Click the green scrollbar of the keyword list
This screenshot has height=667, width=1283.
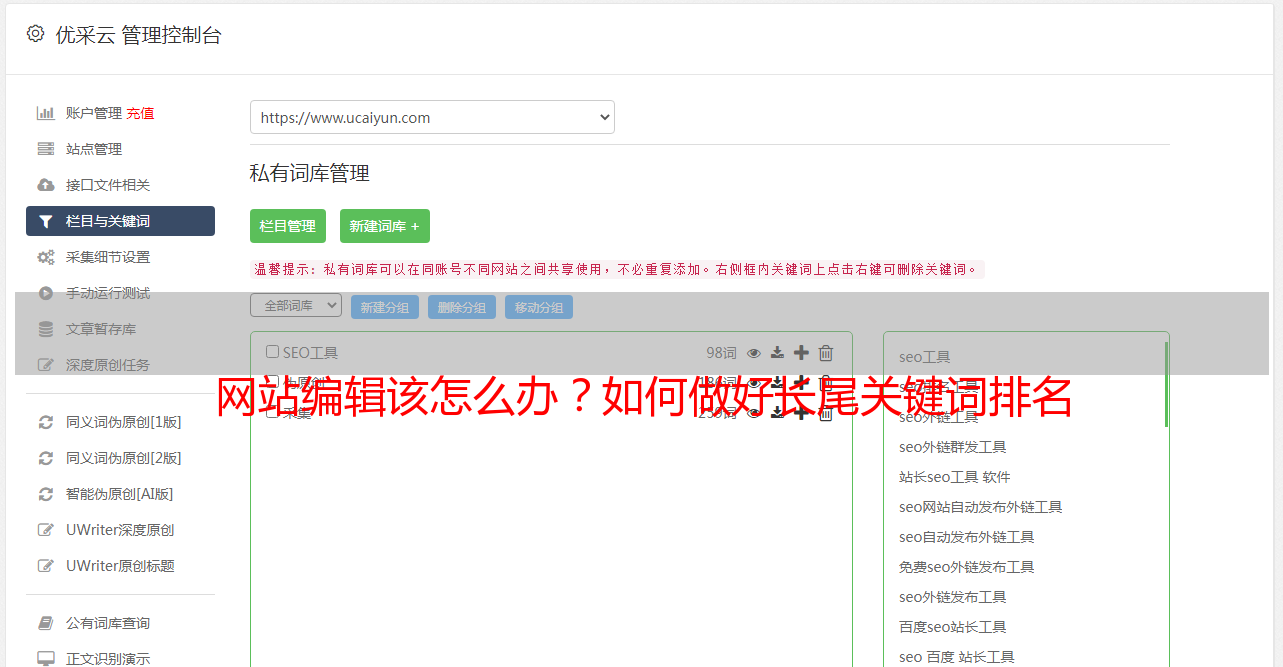(1166, 384)
